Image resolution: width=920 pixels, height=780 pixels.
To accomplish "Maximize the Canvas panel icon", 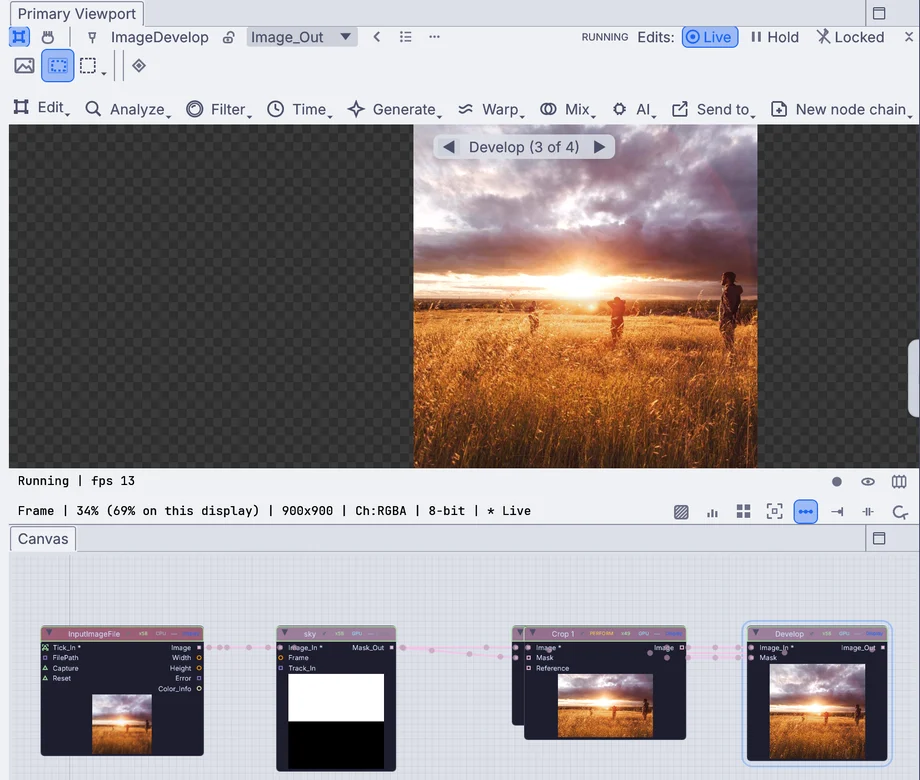I will (x=879, y=538).
